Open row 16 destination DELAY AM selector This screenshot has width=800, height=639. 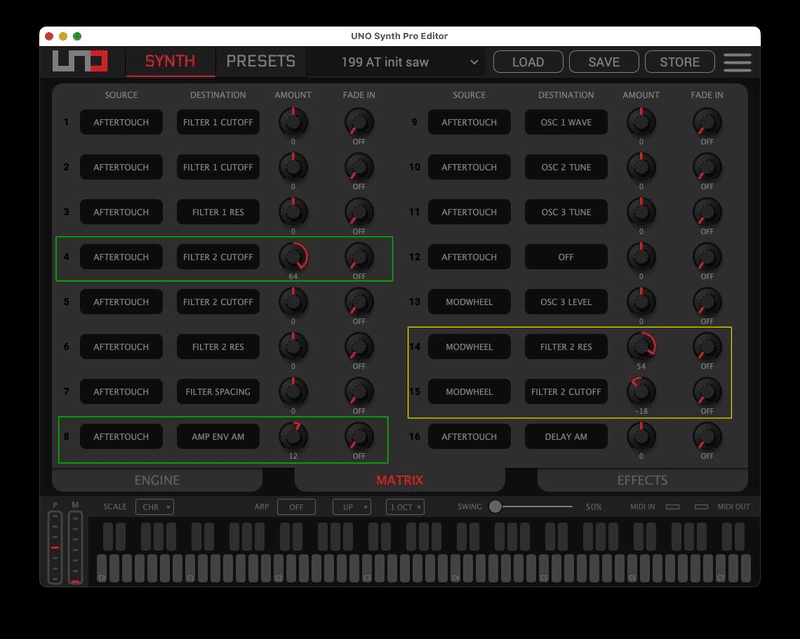click(566, 436)
